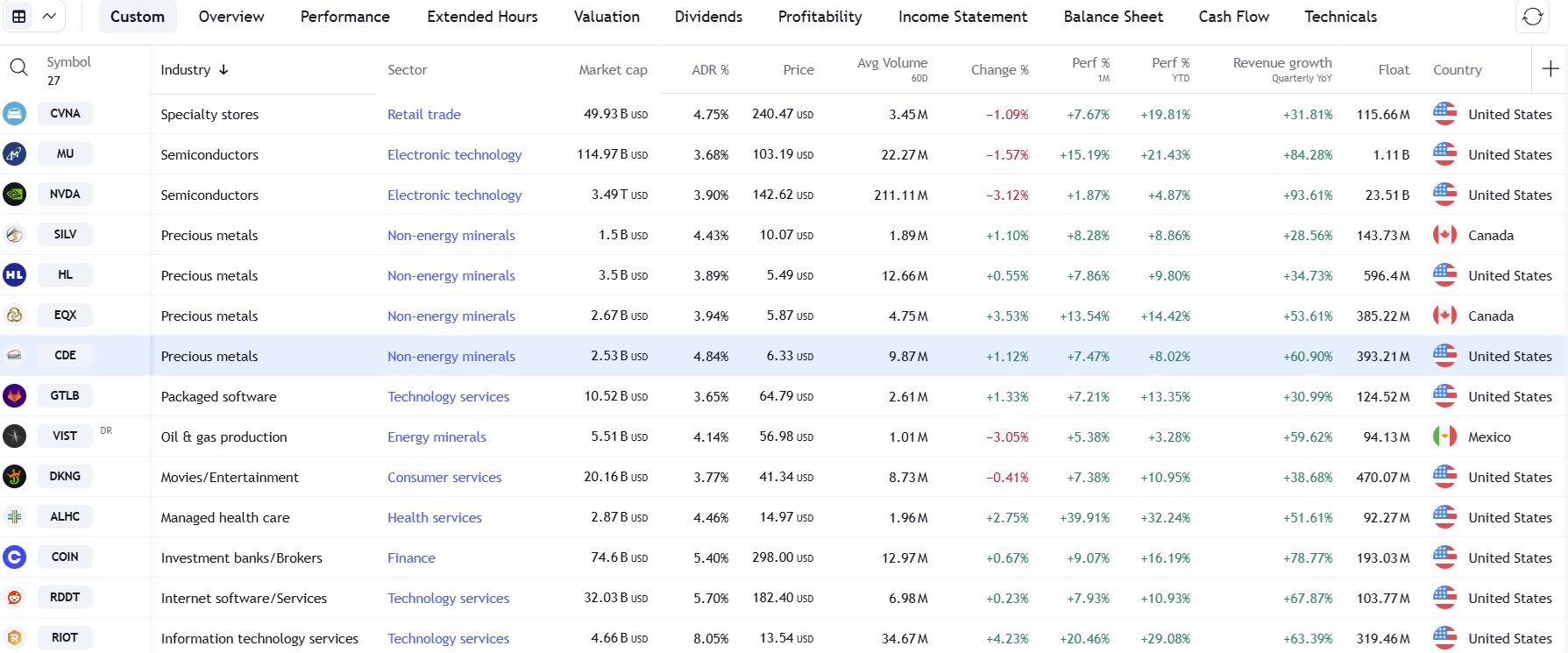Add a column with the plus icon
Screen dimensions: 1568x653
(1550, 68)
